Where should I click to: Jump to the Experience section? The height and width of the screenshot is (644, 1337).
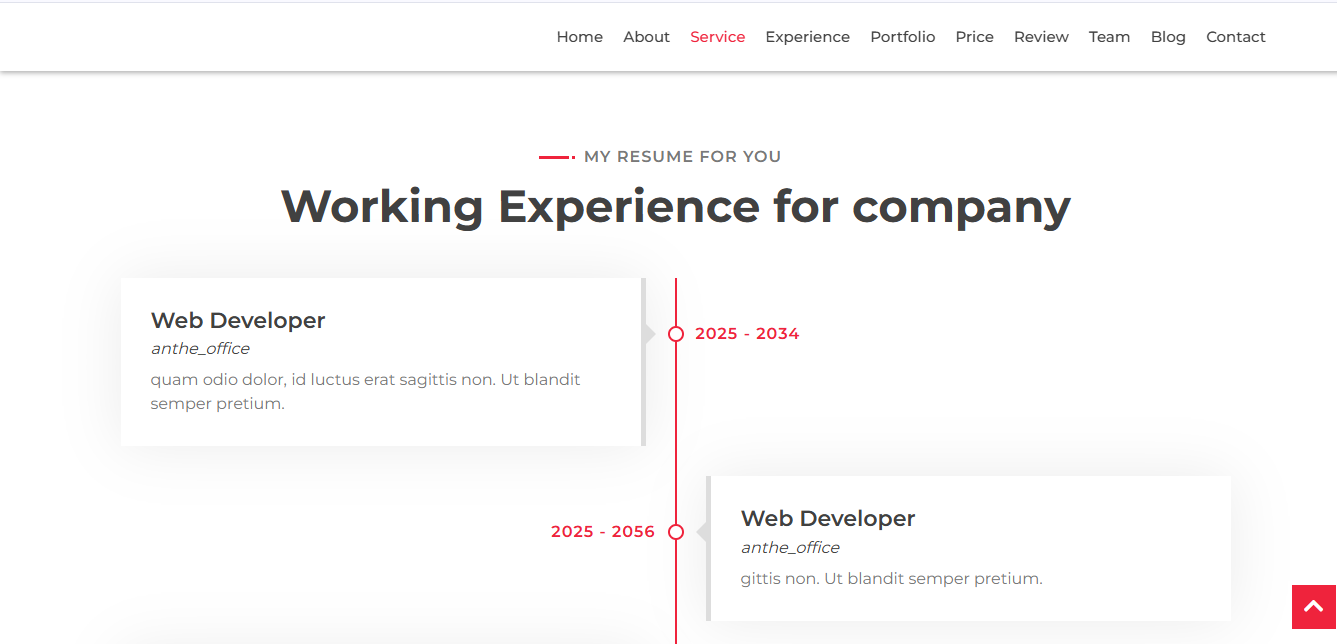(x=807, y=37)
